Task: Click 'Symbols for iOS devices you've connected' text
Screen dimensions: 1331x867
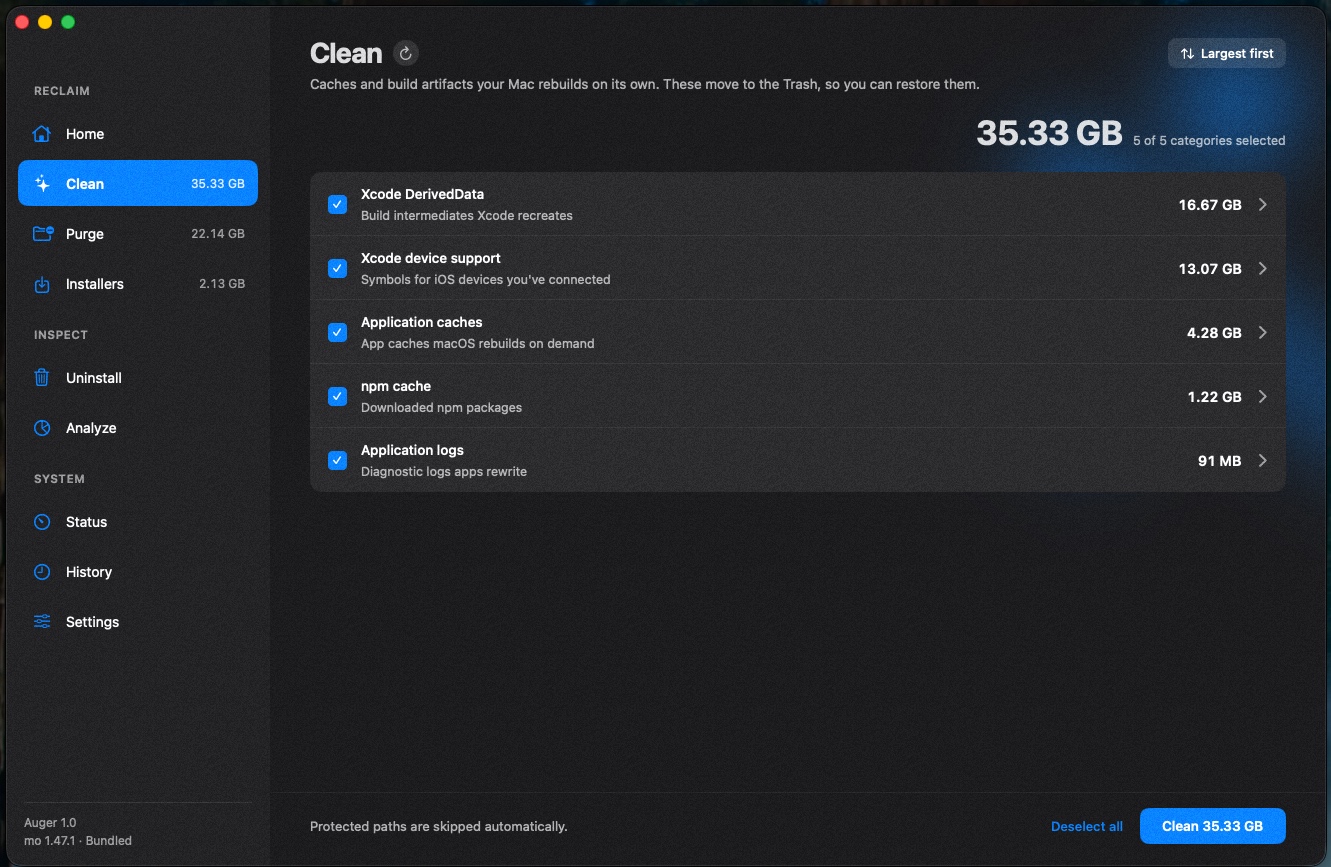Action: click(x=485, y=280)
